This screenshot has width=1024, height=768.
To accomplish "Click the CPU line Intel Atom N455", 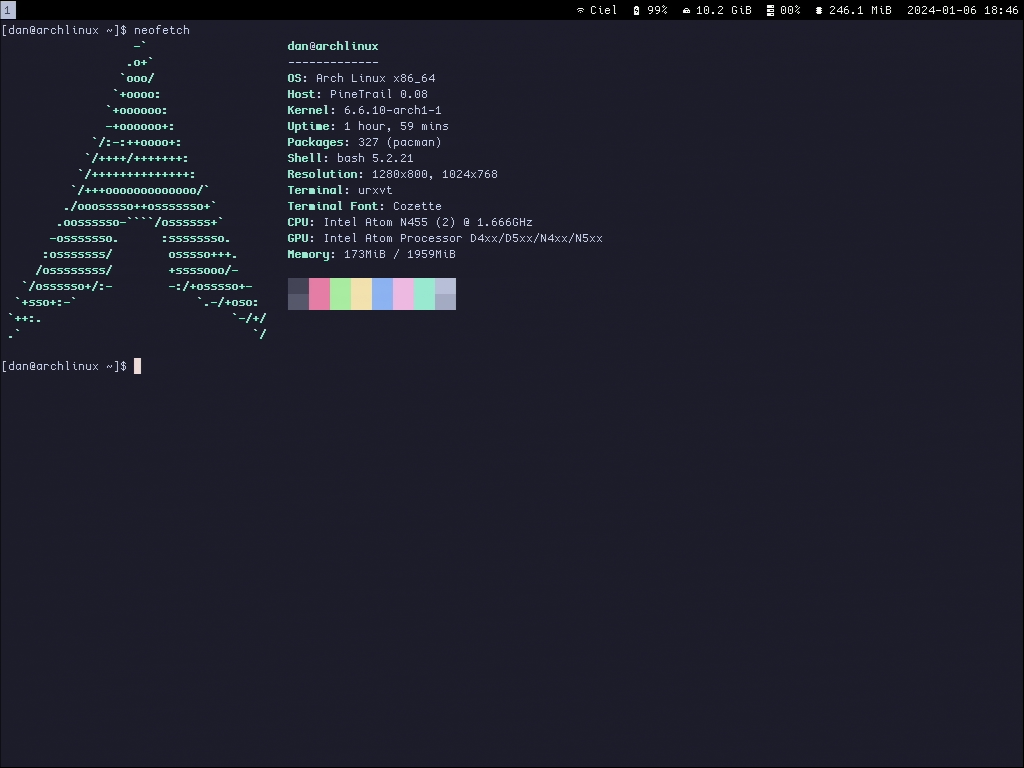I will coord(428,222).
